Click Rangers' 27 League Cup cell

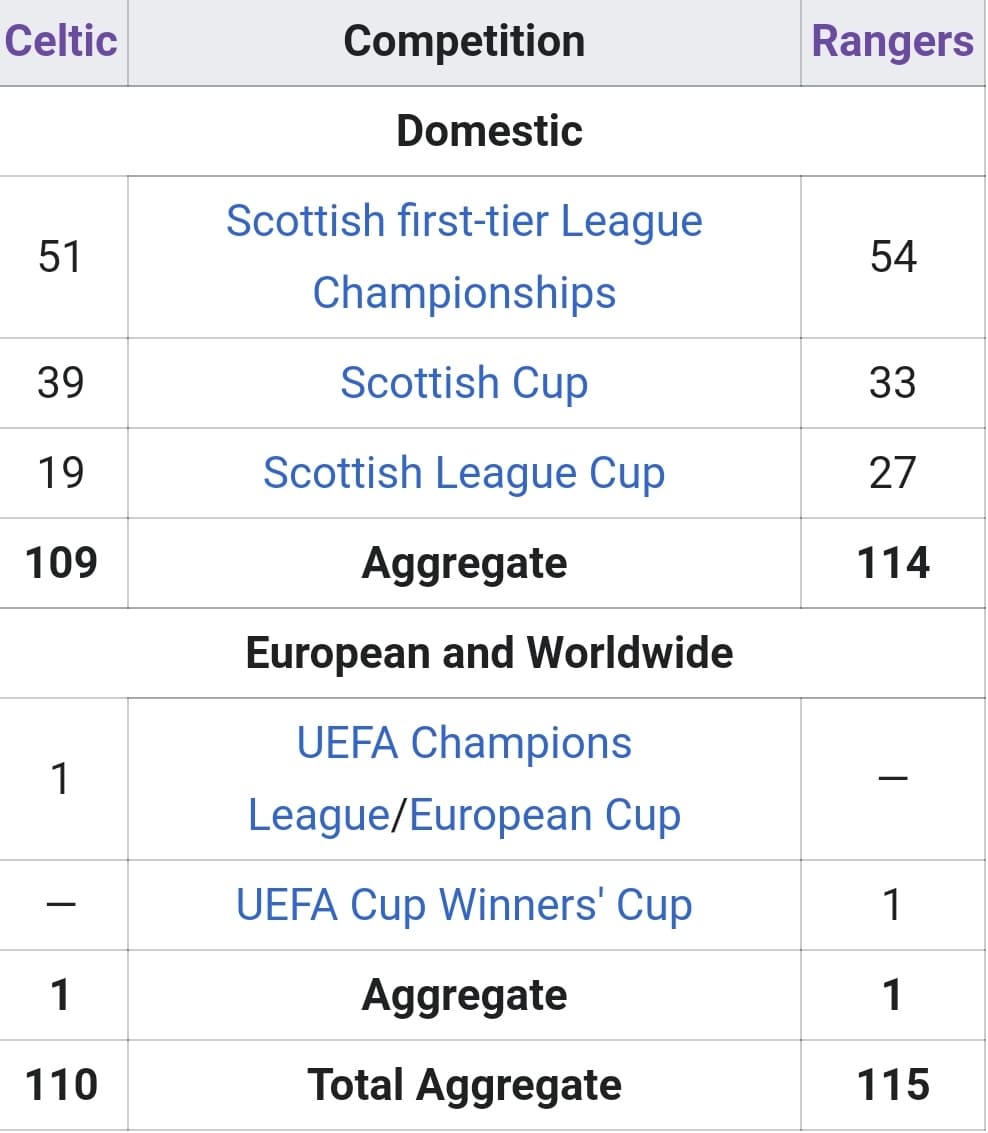tap(893, 473)
